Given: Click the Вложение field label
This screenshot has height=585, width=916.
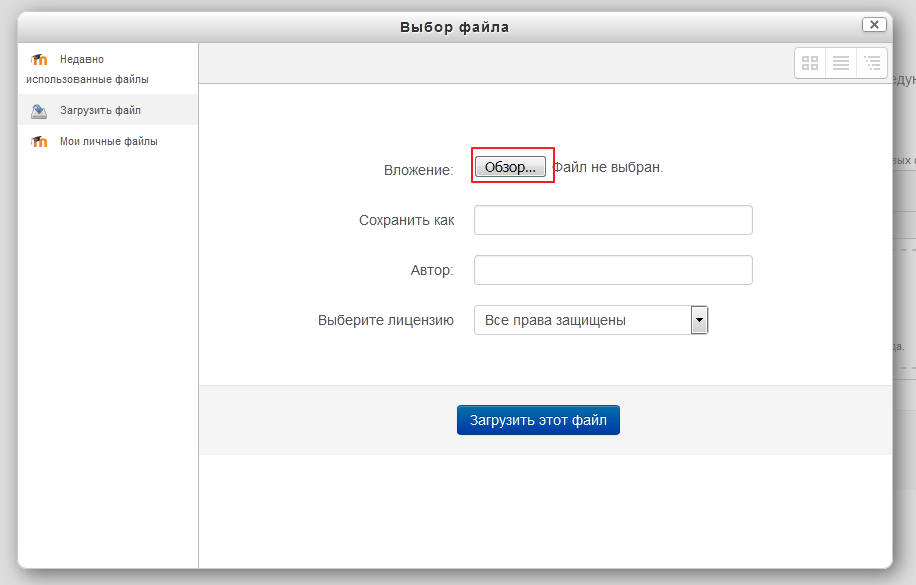Looking at the screenshot, I should 418,171.
